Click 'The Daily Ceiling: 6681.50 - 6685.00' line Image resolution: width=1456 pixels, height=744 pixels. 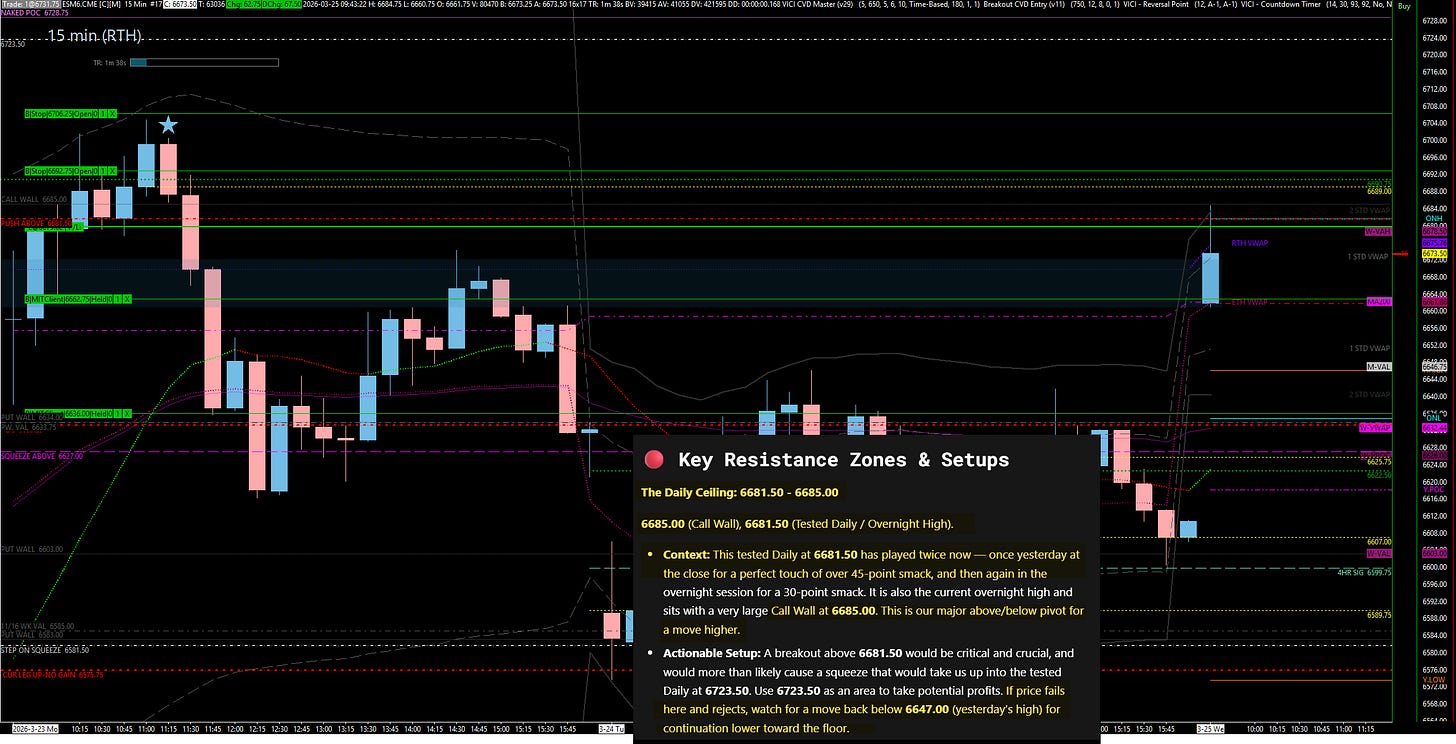[x=739, y=492]
